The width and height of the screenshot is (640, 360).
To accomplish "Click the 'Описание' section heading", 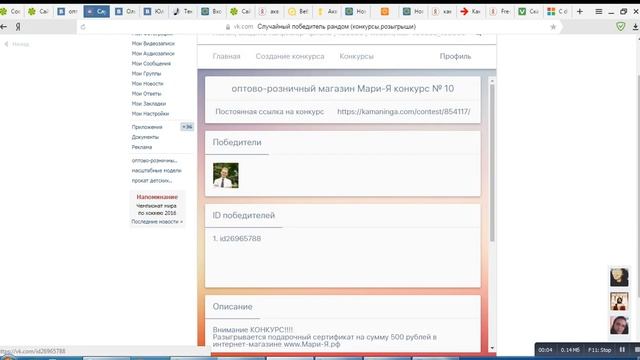I will click(x=232, y=307).
